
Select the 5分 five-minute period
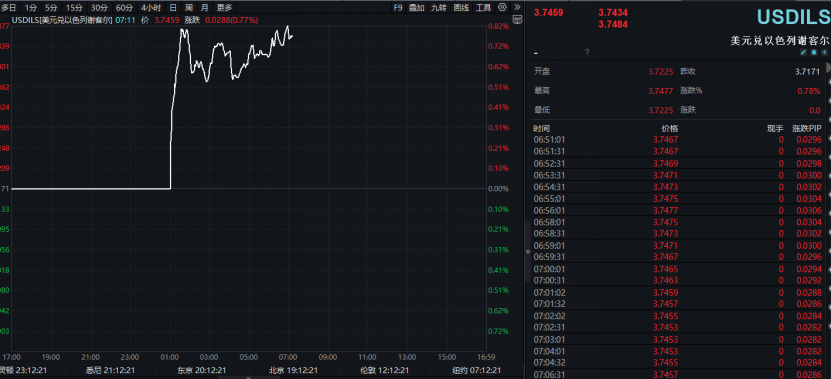(51, 7)
